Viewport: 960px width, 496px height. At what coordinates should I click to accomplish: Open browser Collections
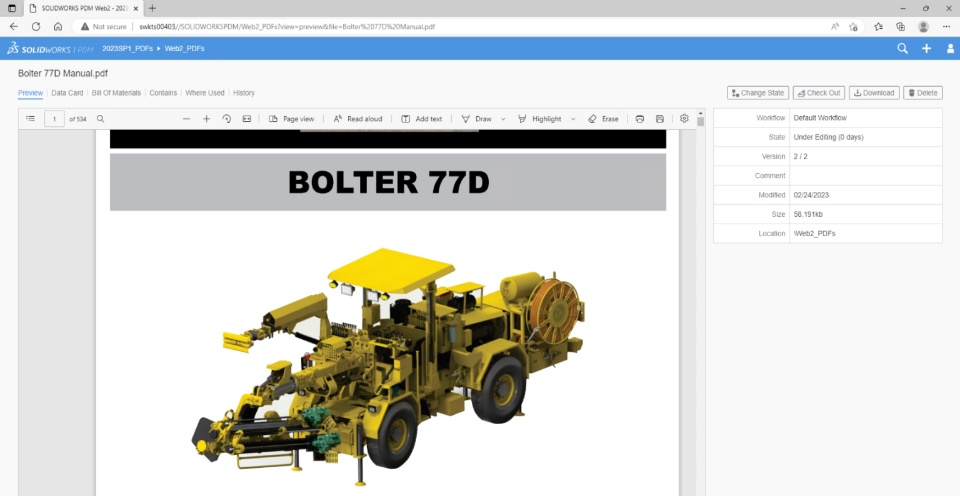click(901, 26)
